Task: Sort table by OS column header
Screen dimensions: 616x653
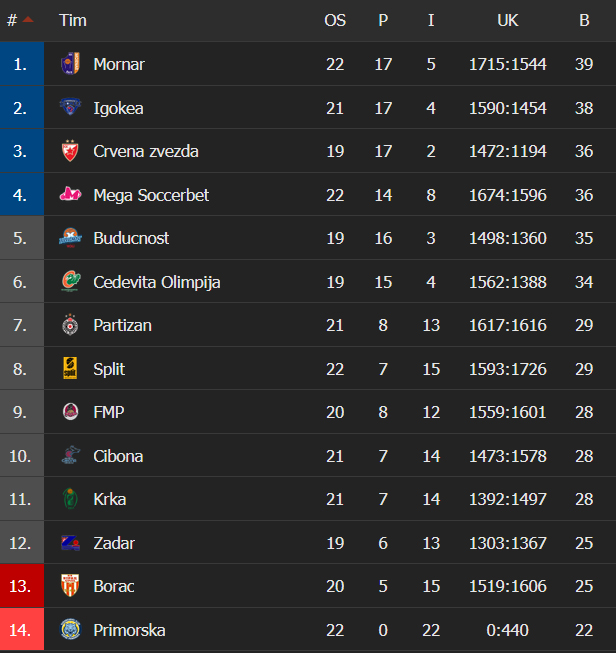Action: pos(335,20)
